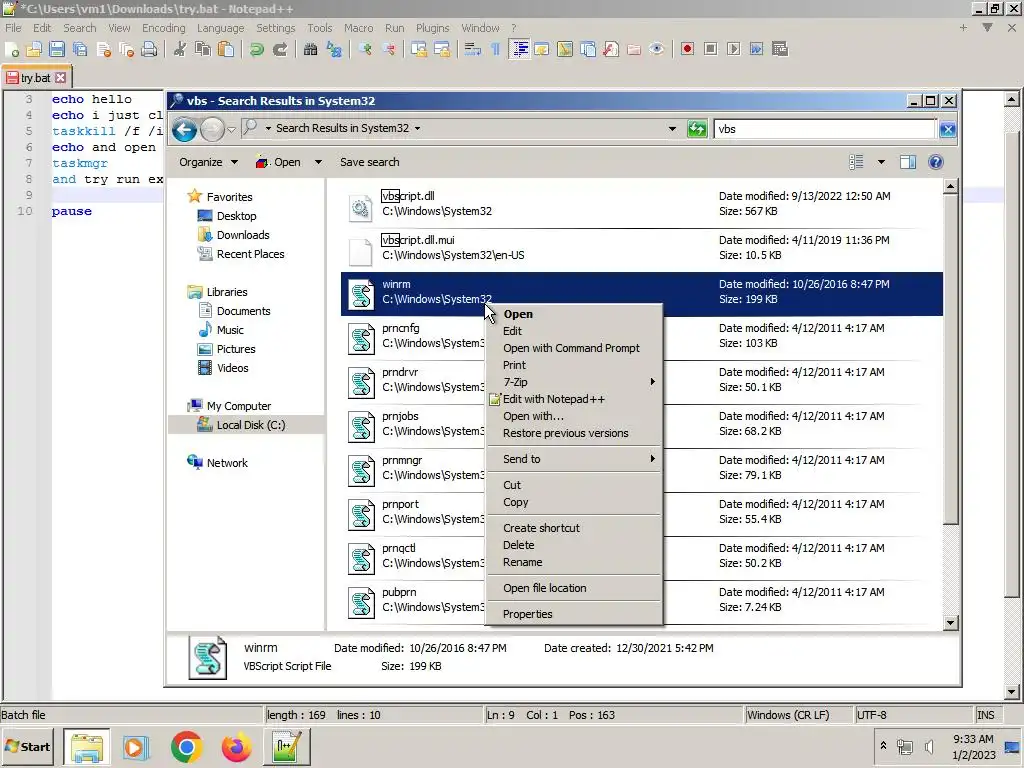Open the change view dropdown arrow
This screenshot has width=1024, height=768.
pyautogui.click(x=881, y=162)
